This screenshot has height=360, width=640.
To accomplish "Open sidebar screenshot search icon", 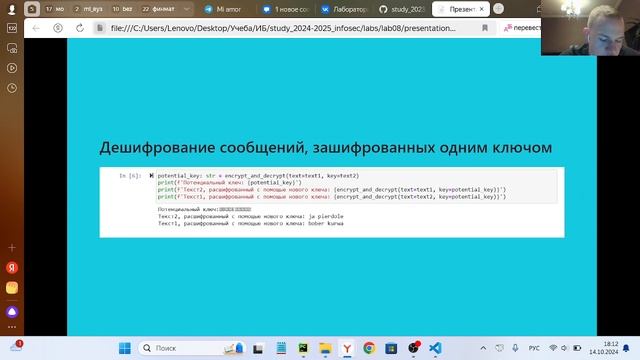I will 12,48.
